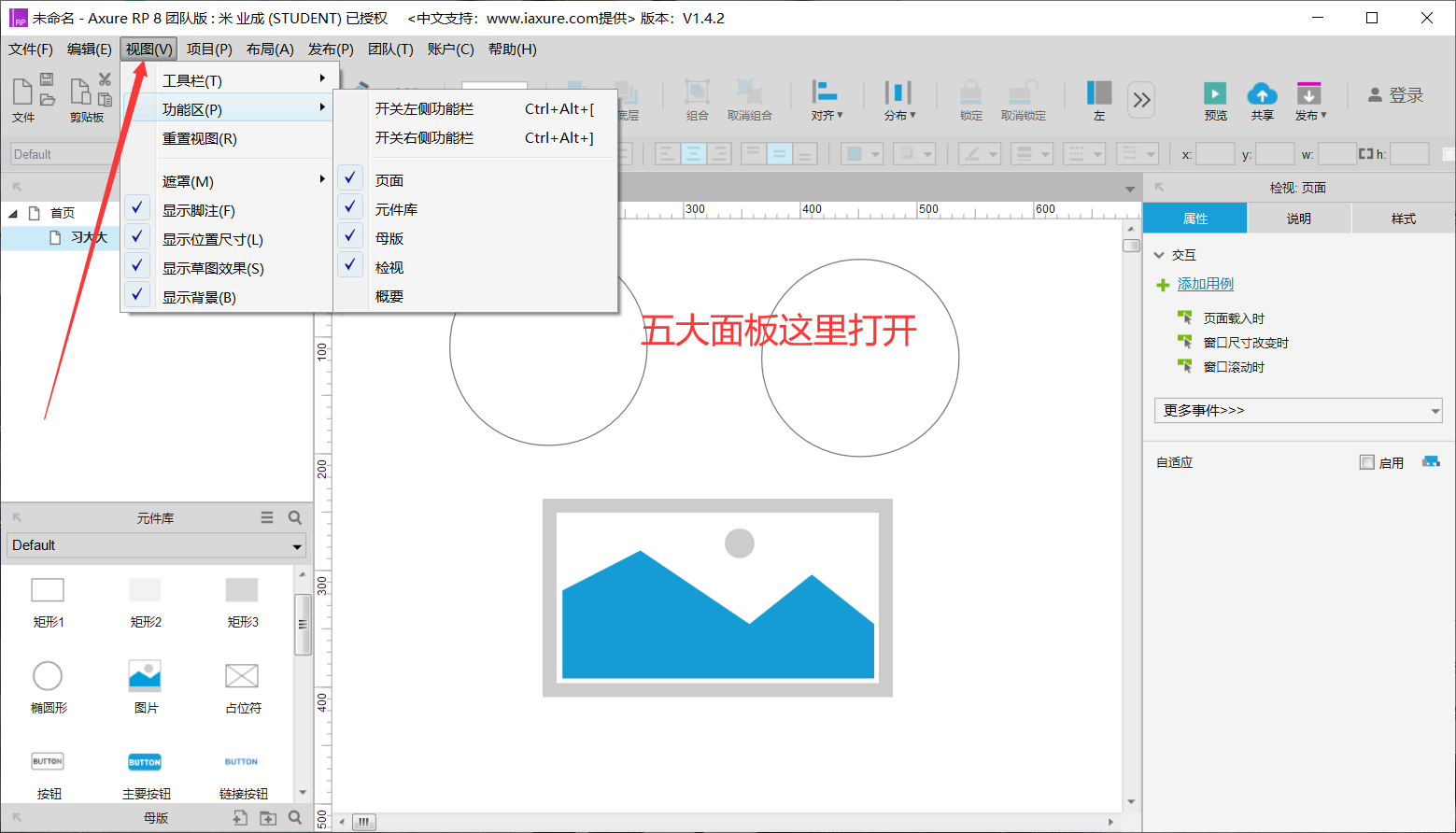Open the 项目(P) menu
1456x833 pixels.
pos(209,49)
